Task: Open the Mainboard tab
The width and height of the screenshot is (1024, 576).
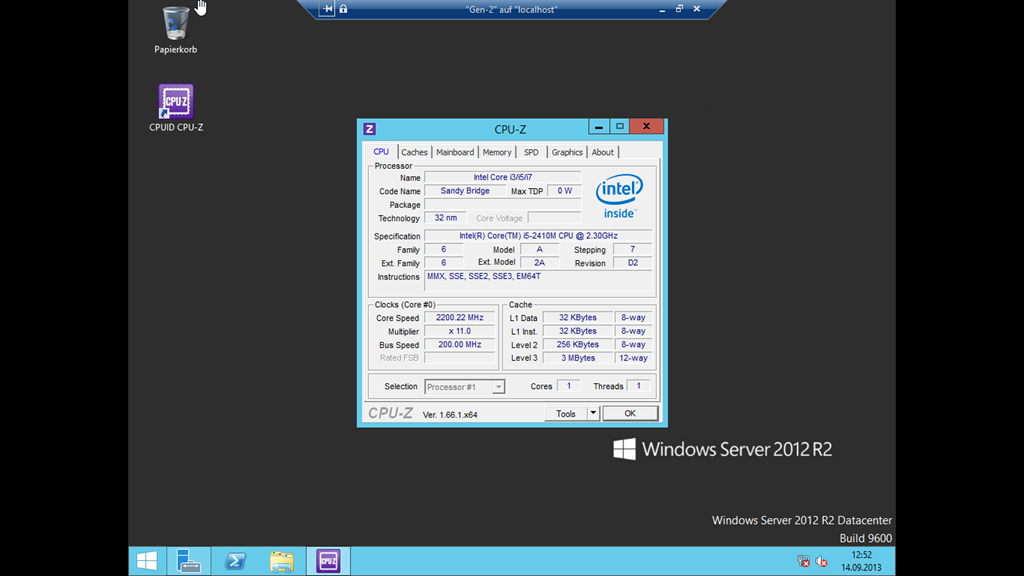Action: tap(455, 152)
